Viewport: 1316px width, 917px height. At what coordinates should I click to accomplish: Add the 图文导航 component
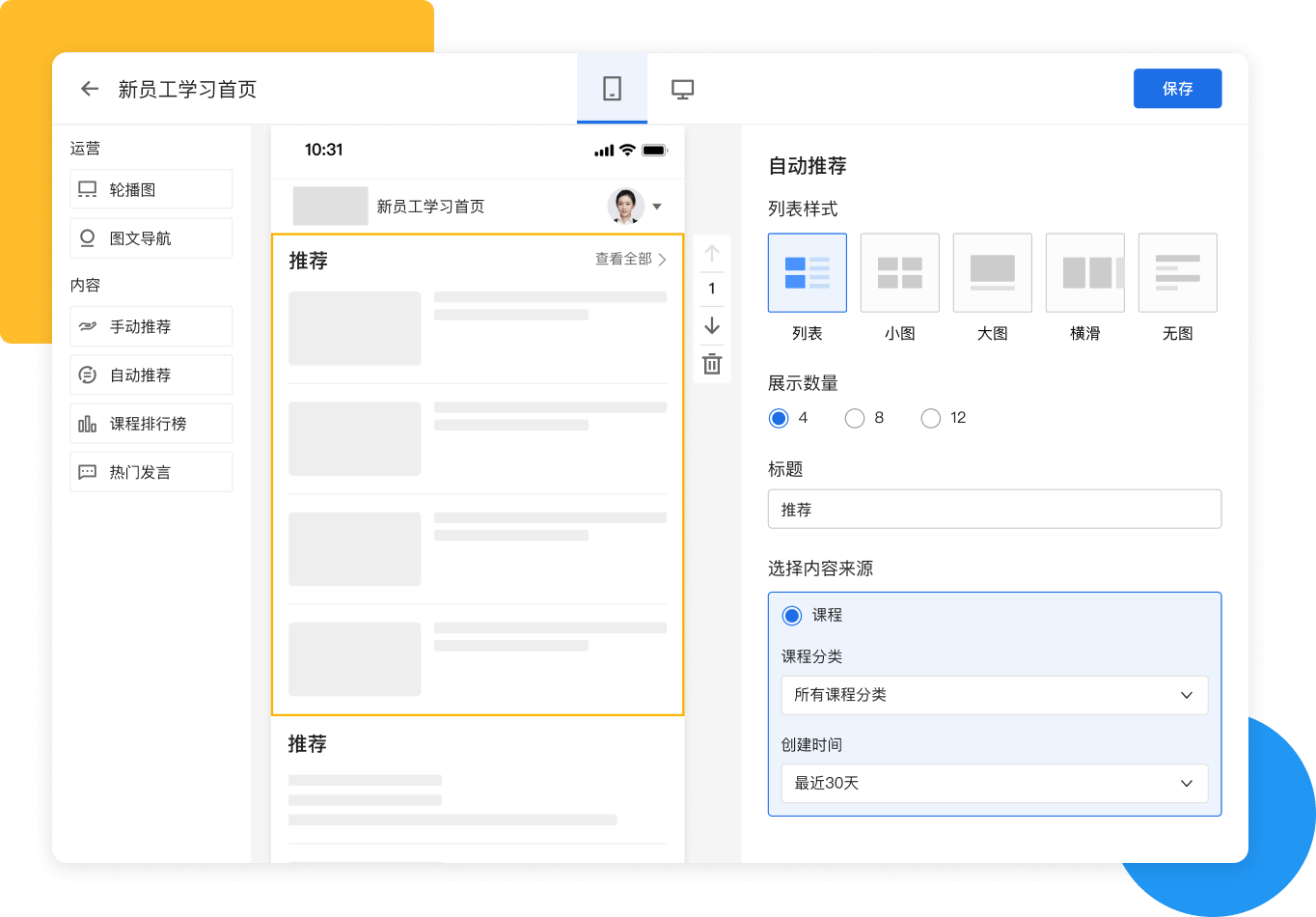151,238
